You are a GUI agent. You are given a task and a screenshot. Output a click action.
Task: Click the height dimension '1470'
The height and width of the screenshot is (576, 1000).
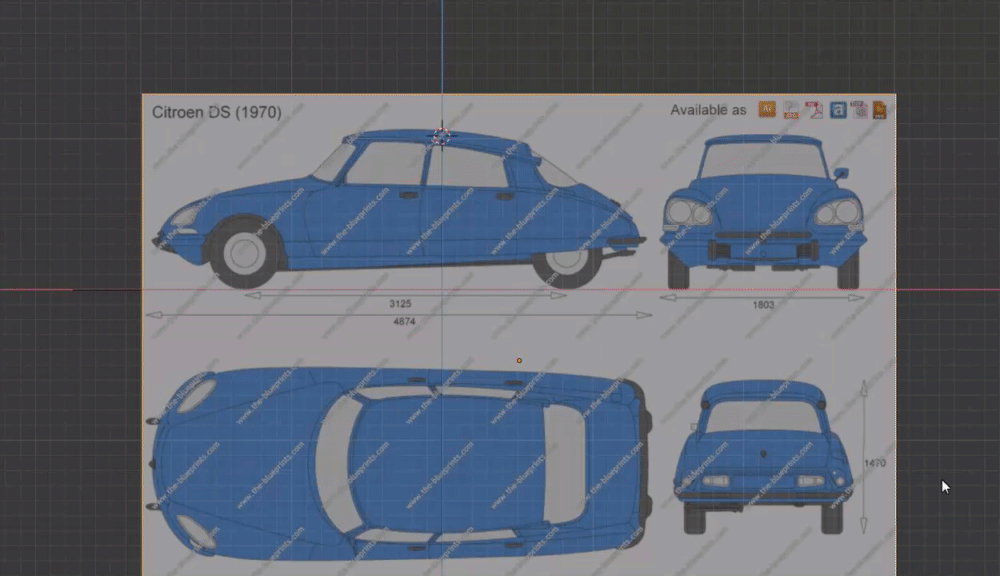(875, 463)
